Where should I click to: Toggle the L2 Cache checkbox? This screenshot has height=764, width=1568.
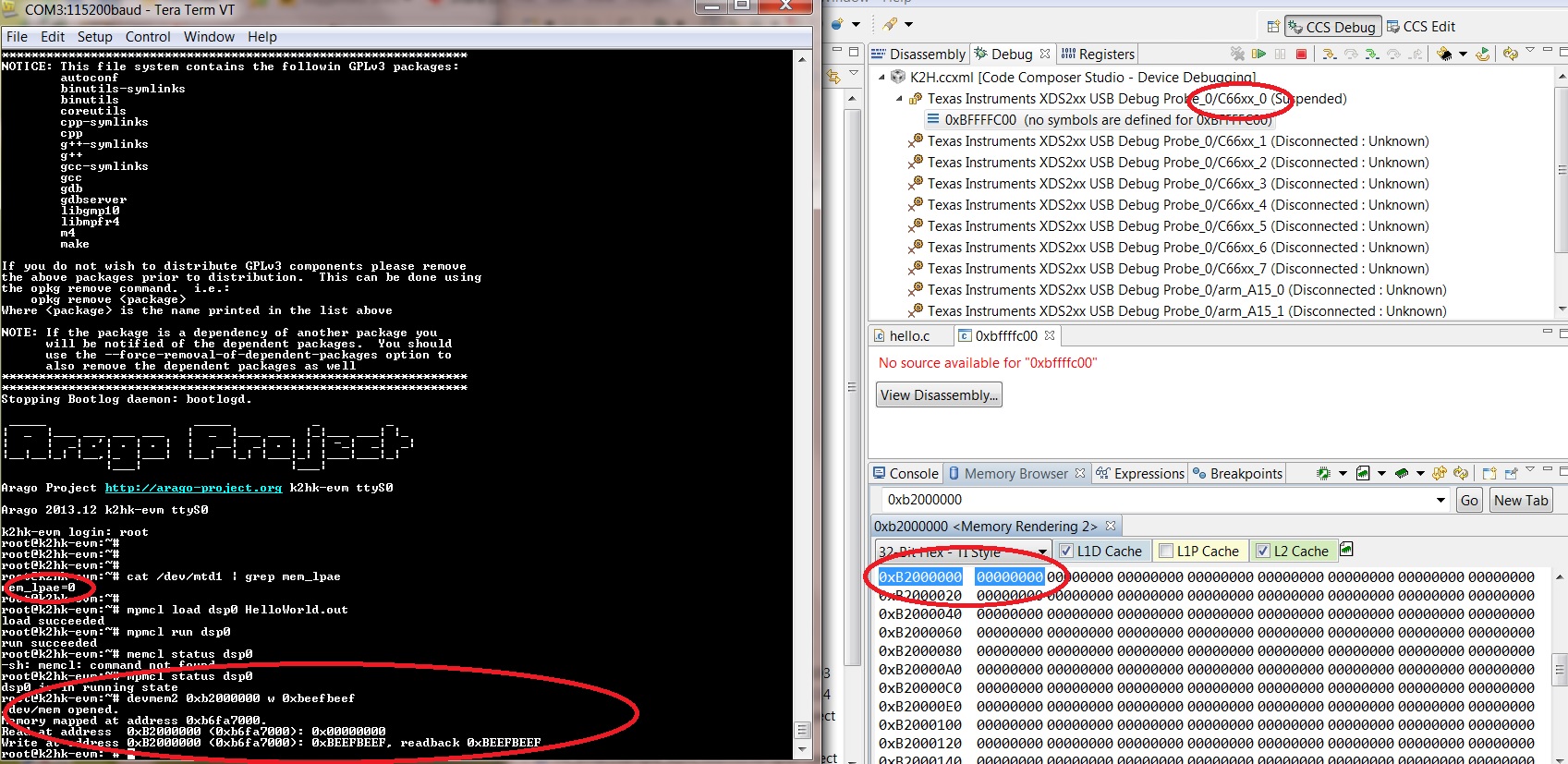(1263, 552)
